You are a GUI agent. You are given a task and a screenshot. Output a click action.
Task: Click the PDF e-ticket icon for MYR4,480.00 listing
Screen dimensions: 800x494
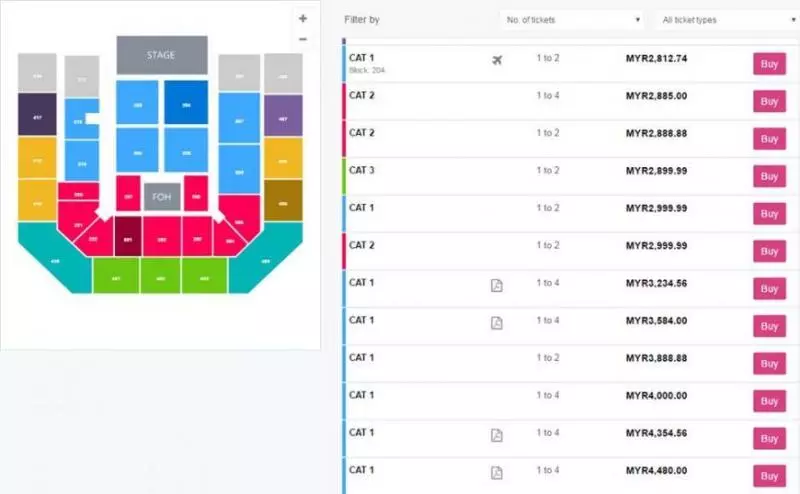pos(496,473)
